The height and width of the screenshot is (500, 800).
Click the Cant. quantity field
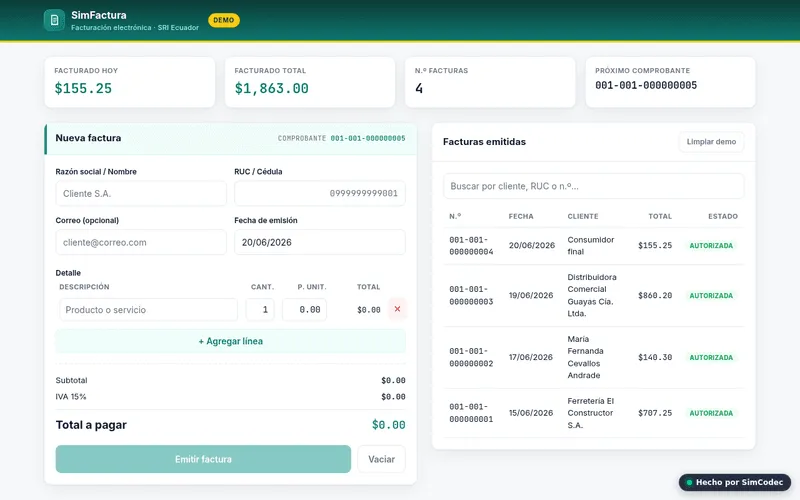260,310
